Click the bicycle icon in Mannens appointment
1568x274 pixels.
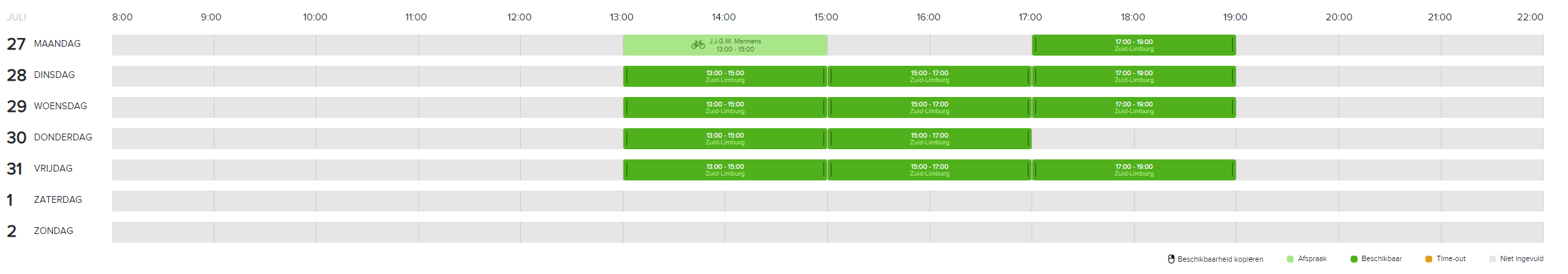[697, 45]
